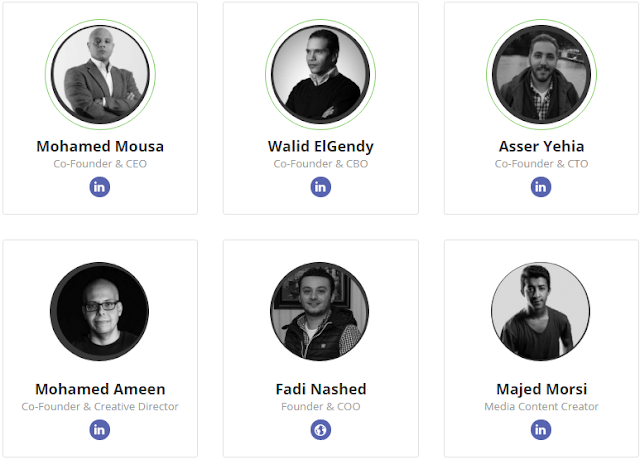This screenshot has width=640, height=460.
Task: Click the Mohamed Mousa name heading
Action: pyautogui.click(x=100, y=146)
